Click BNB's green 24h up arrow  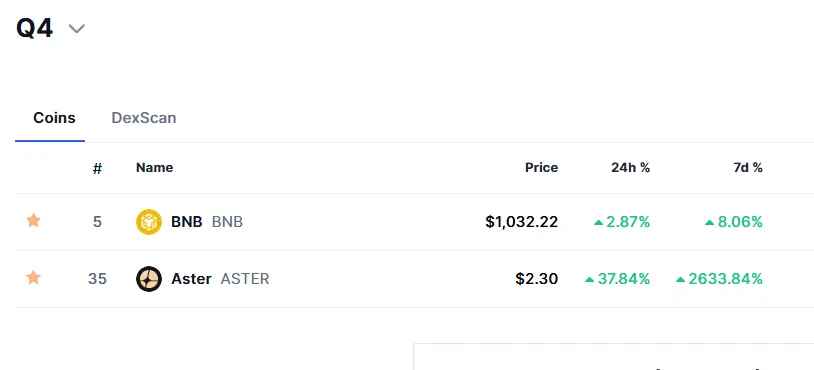click(x=599, y=223)
